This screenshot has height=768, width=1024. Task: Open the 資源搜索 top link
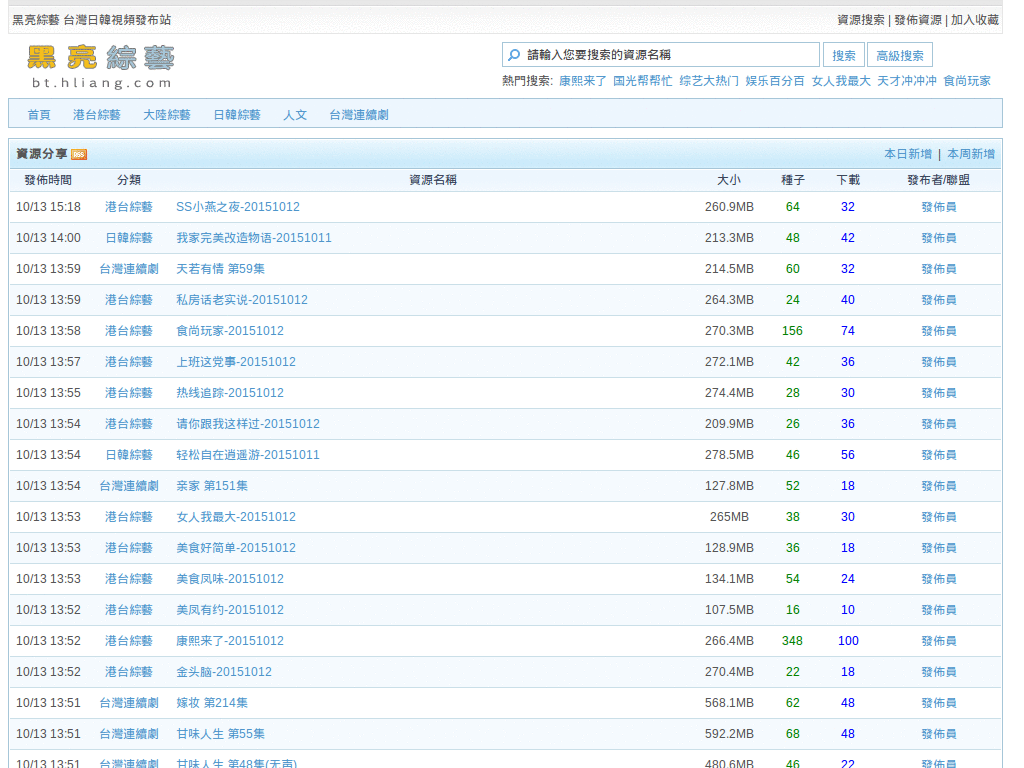coord(861,20)
